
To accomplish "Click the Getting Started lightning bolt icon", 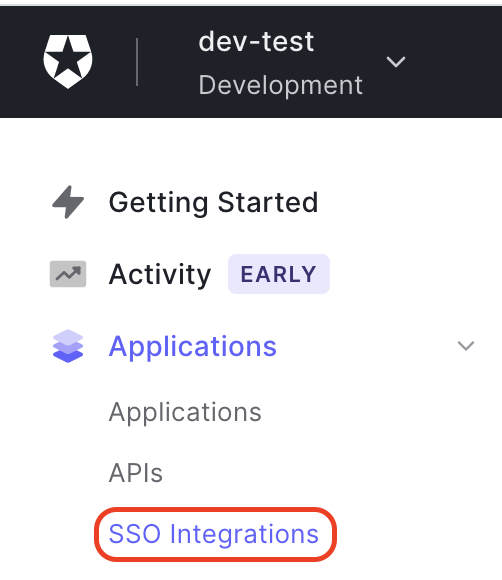I will (x=68, y=202).
